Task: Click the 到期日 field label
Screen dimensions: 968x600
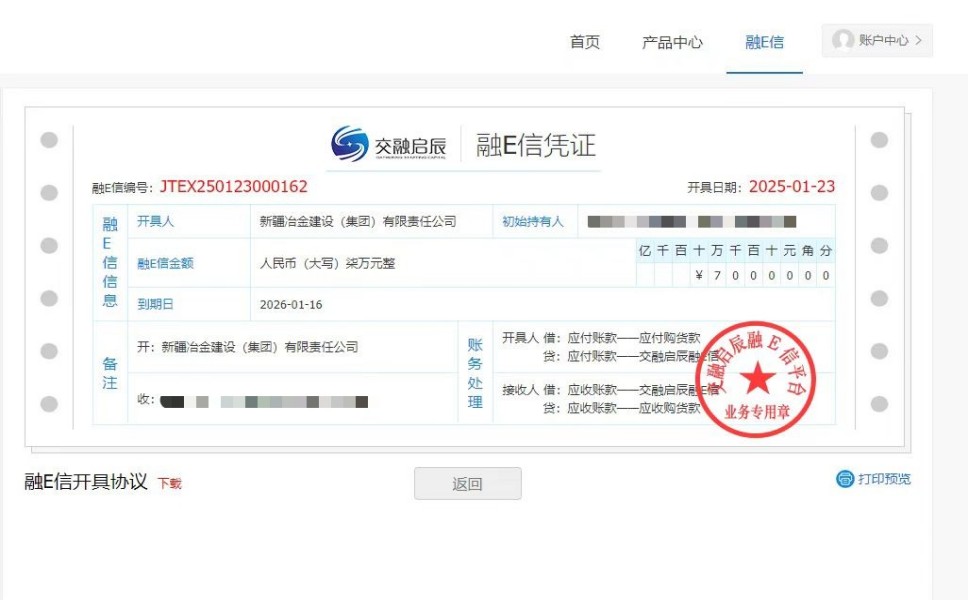Action: point(155,304)
